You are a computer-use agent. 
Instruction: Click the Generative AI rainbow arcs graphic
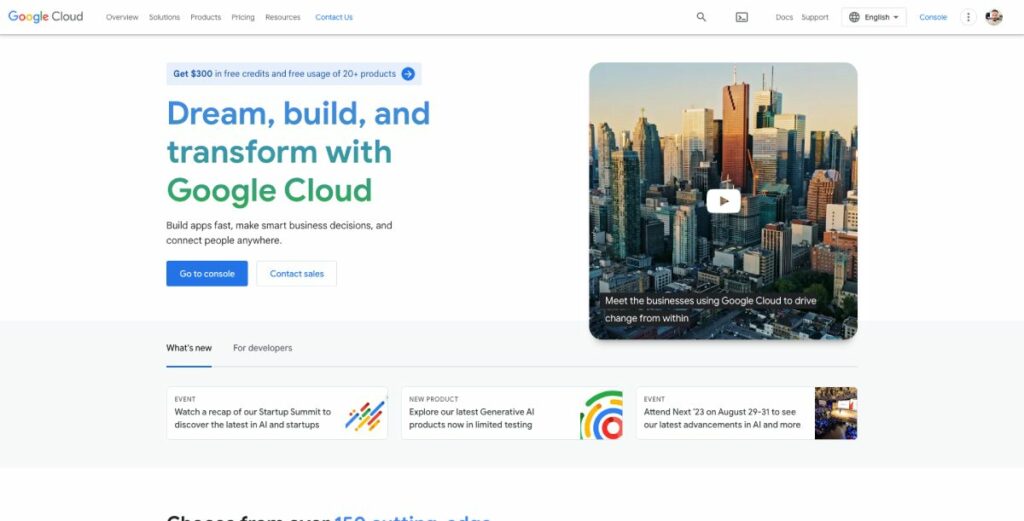click(601, 415)
